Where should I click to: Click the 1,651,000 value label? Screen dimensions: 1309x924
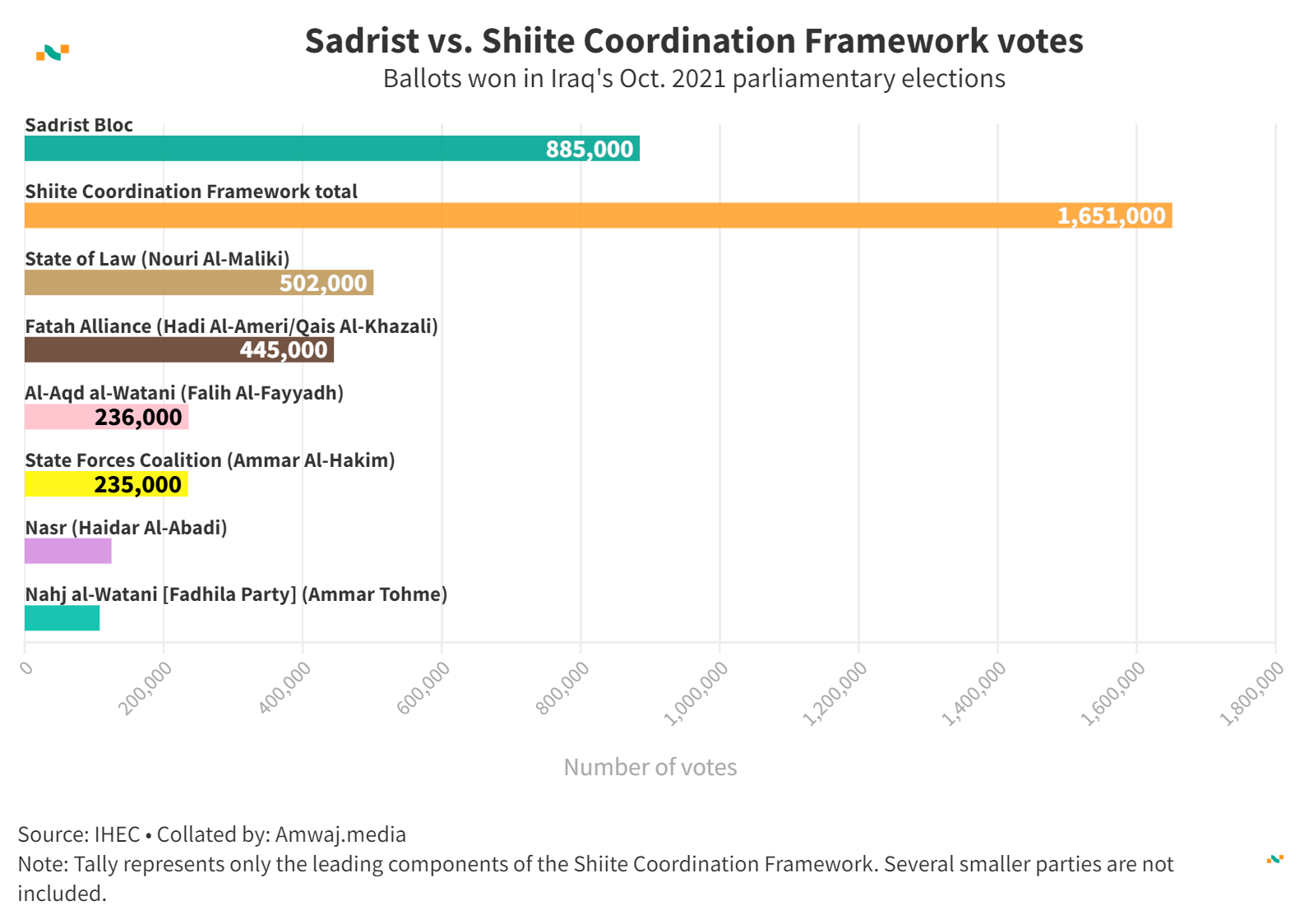tap(1111, 216)
